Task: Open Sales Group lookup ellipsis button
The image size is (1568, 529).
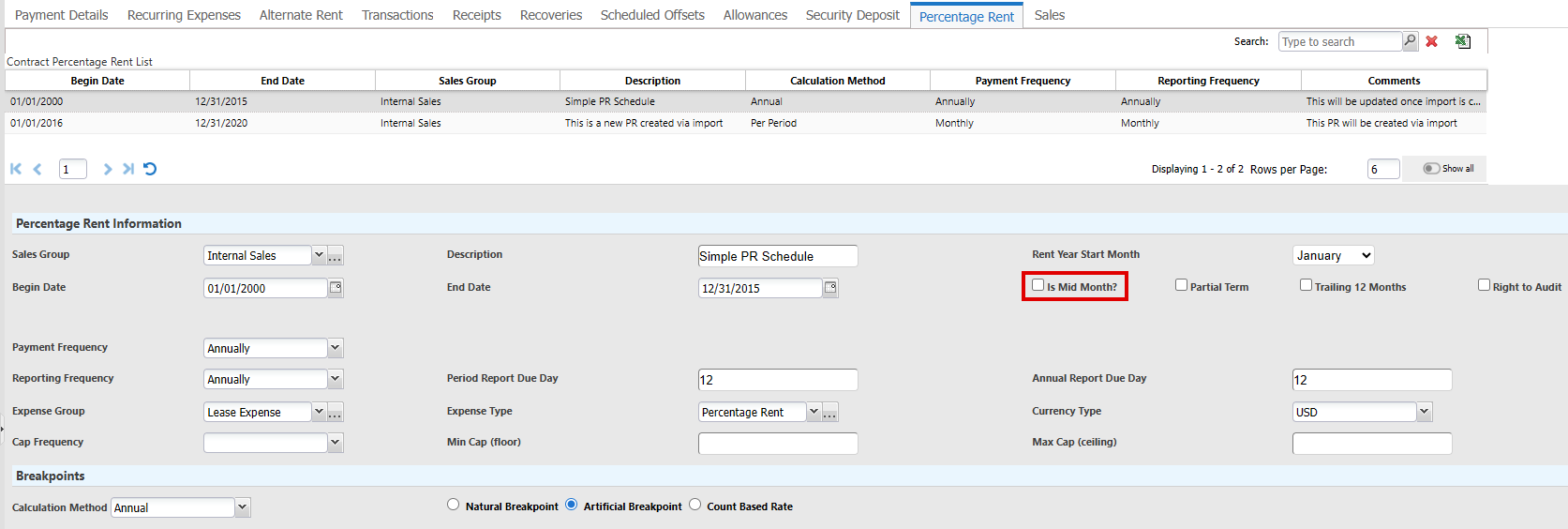Action: pyautogui.click(x=336, y=256)
